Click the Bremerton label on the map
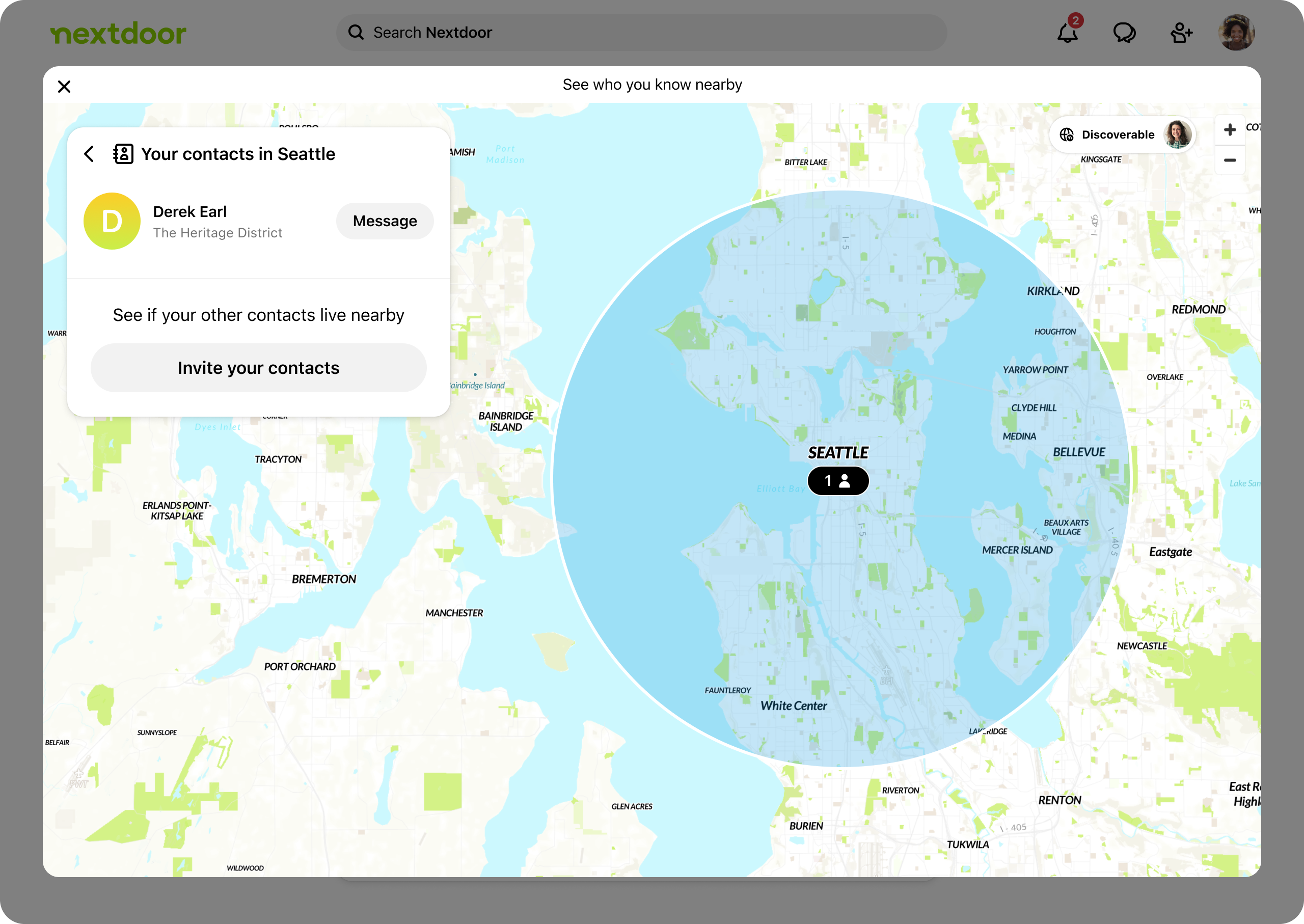 click(x=324, y=579)
